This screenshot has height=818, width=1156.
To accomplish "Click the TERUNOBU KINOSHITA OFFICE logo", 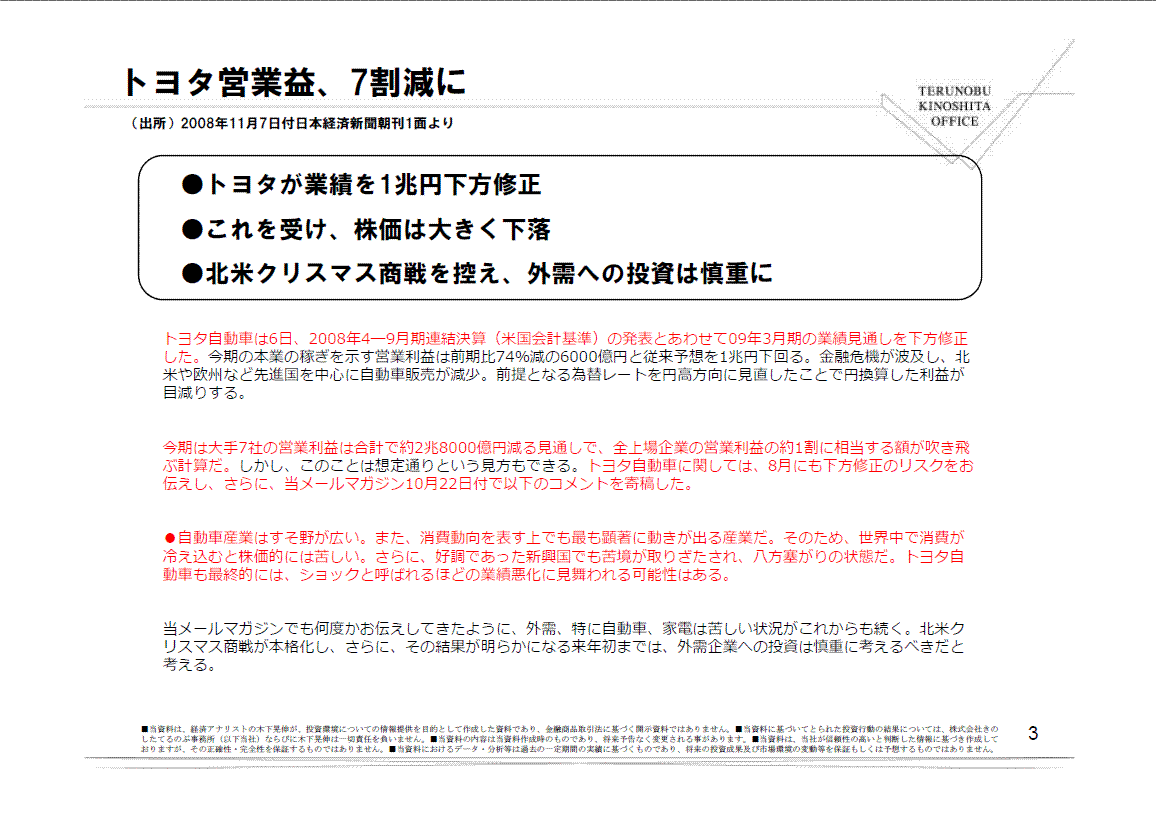I will (x=954, y=106).
